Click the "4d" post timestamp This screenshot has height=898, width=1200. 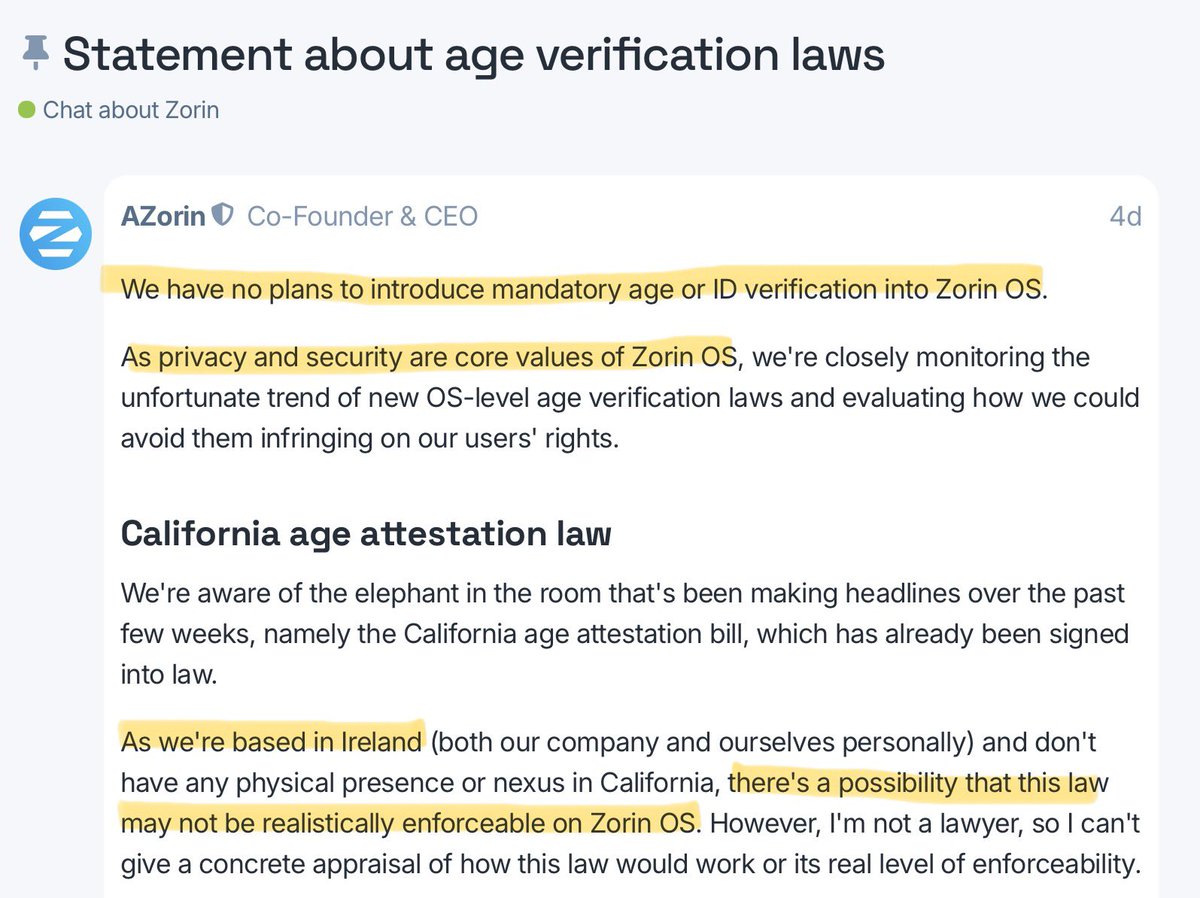(x=1126, y=216)
